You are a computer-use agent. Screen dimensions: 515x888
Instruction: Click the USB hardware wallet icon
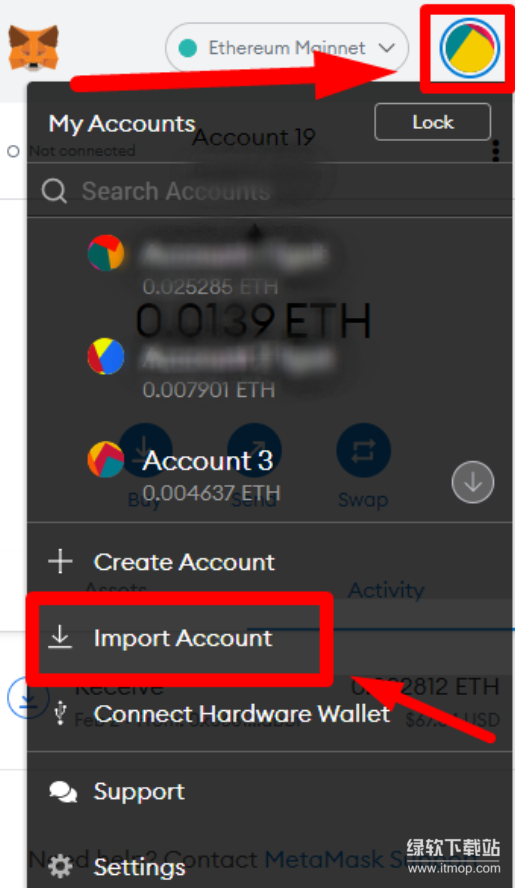(x=60, y=714)
